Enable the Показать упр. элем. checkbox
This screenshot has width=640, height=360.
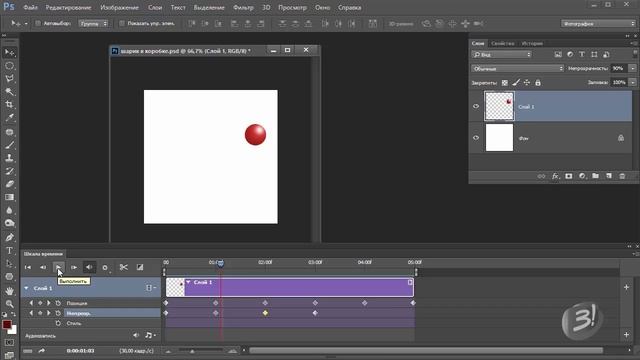[122, 24]
